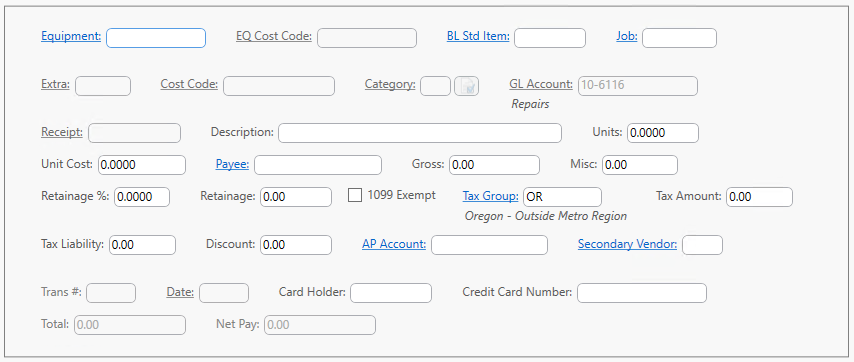
Task: Click the Total field
Action: [130, 325]
